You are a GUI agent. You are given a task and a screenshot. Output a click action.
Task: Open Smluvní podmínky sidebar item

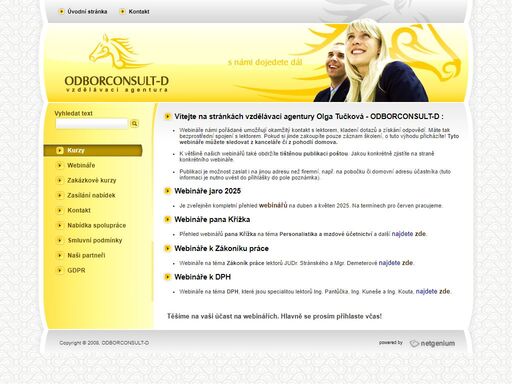click(95, 240)
